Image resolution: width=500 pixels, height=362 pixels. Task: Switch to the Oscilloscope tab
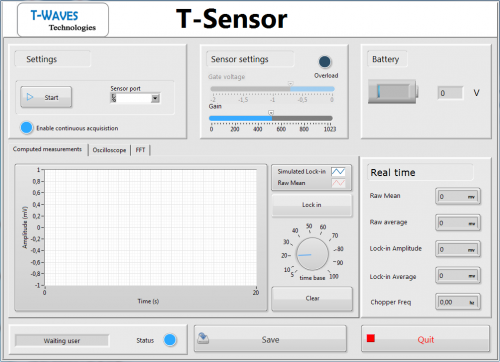(x=109, y=150)
